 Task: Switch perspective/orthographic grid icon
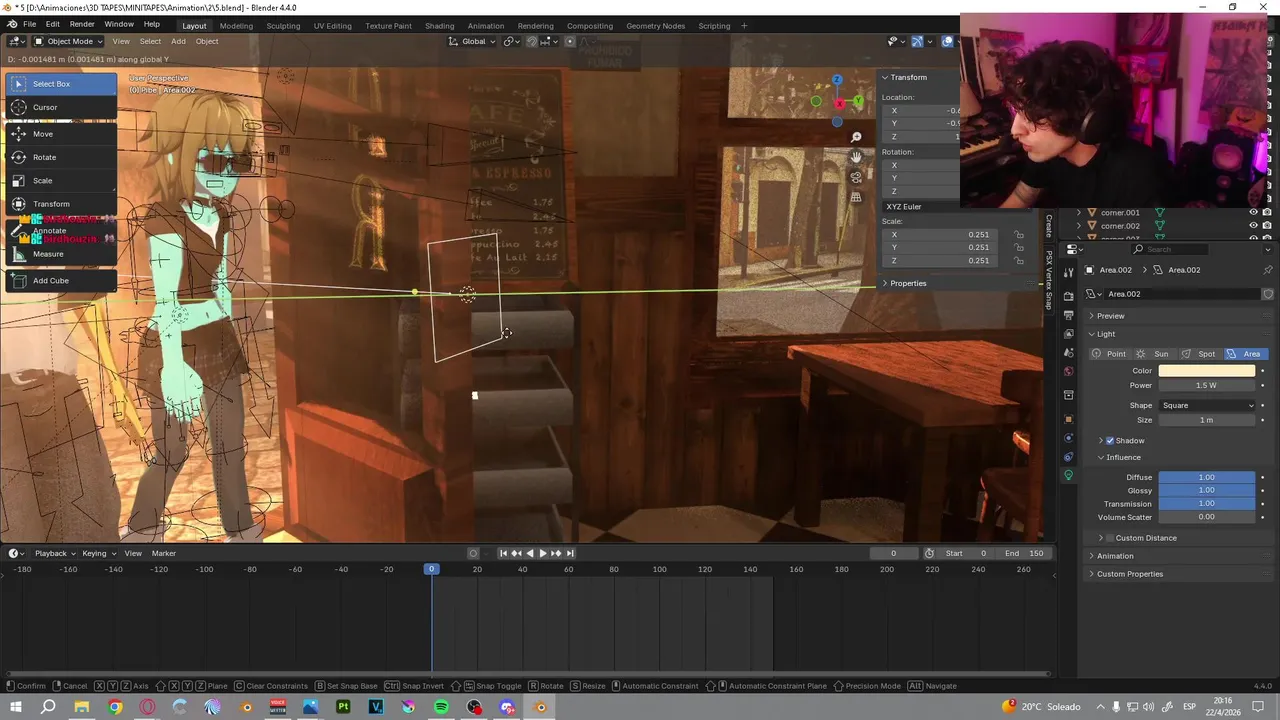(x=856, y=197)
